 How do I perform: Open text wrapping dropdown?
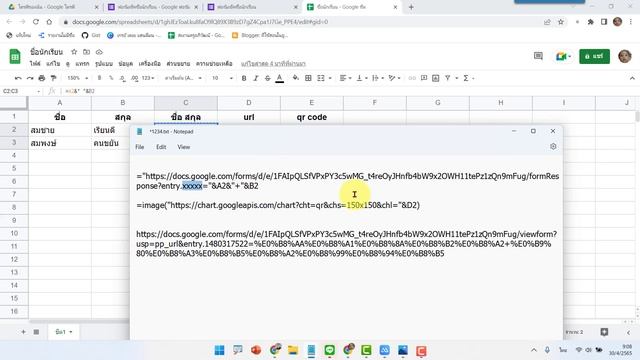pyautogui.click(x=377, y=78)
